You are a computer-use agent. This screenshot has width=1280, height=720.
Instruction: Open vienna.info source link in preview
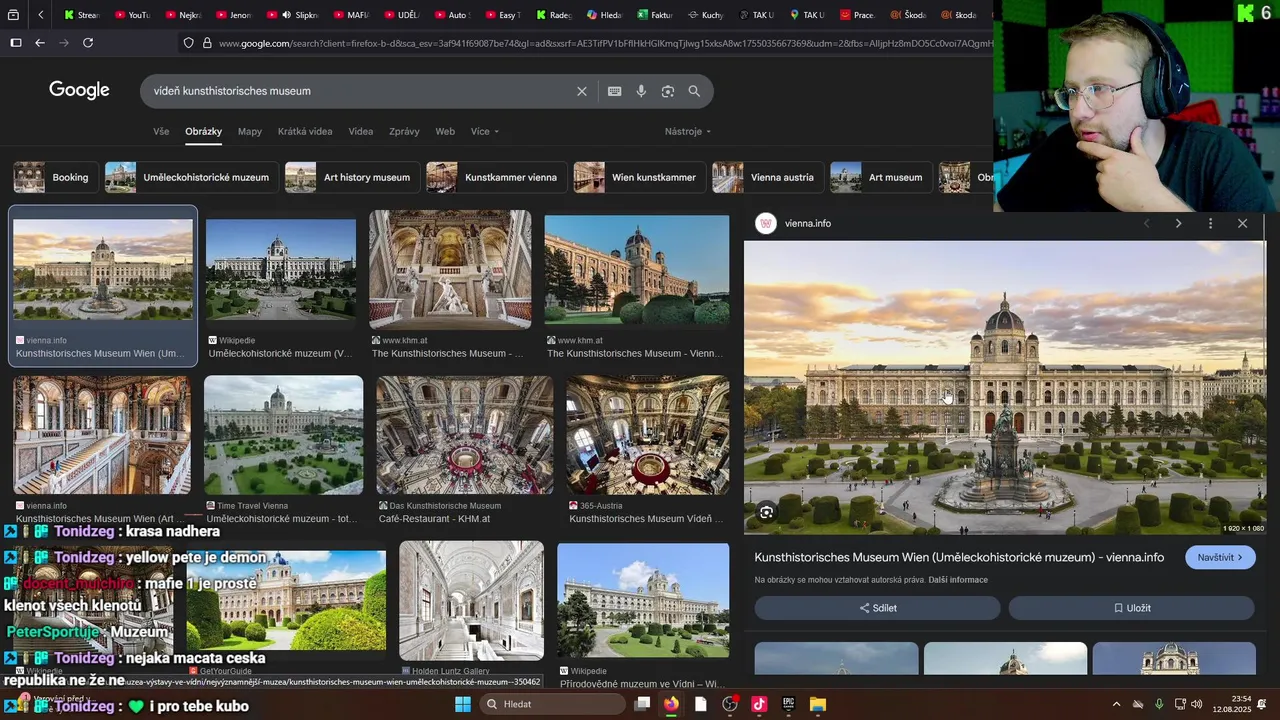pos(808,224)
